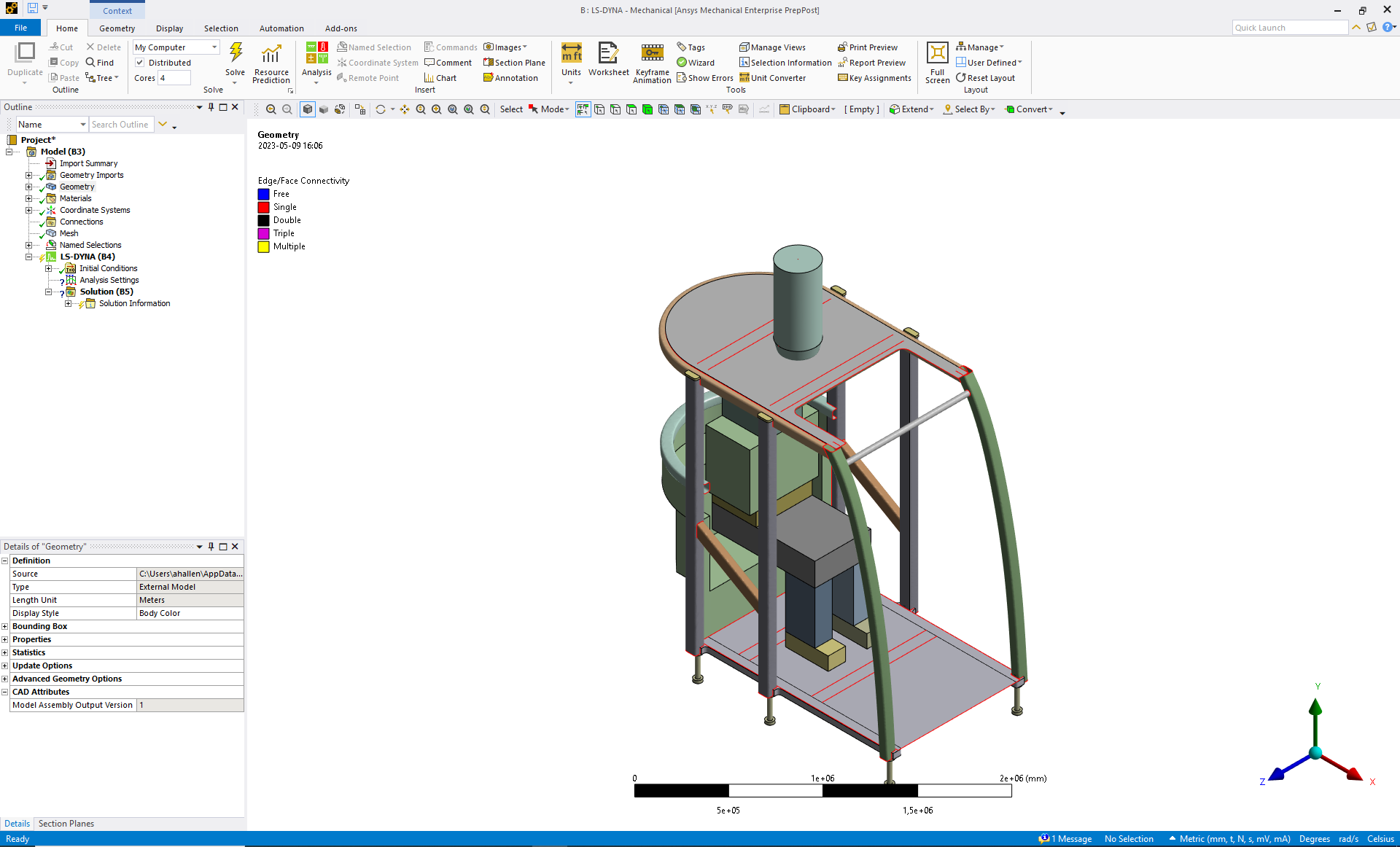Open the Resource Prediction tool
This screenshot has width=1400, height=847.
tap(271, 55)
